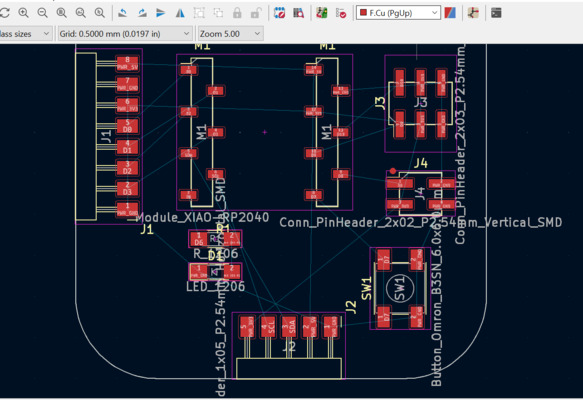Open the Zoom 5.00 dropdown
Screen dimensions: 583x400
point(231,34)
